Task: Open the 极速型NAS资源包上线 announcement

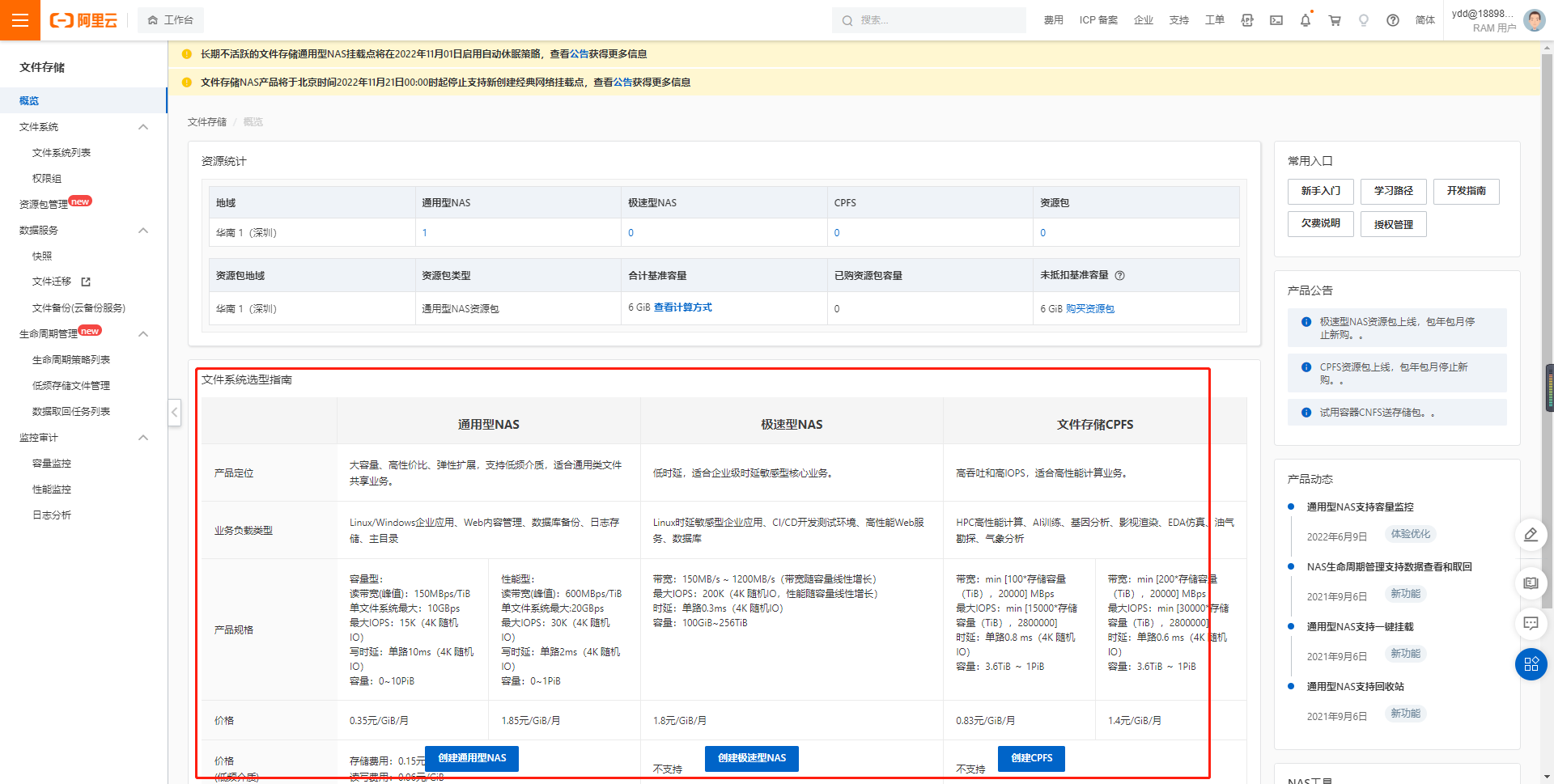Action: click(x=1397, y=328)
